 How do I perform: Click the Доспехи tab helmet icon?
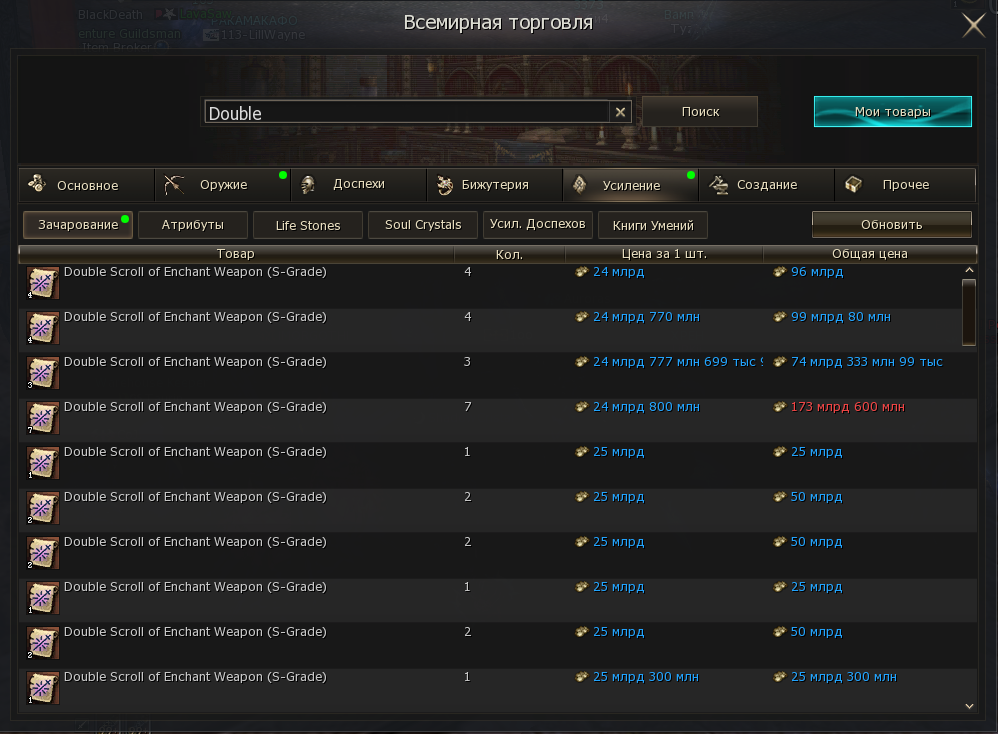coord(309,184)
